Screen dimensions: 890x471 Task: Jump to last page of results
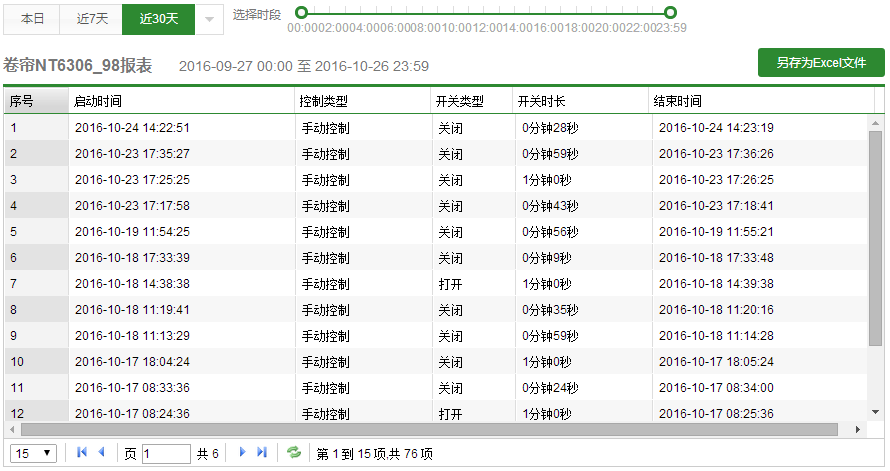pyautogui.click(x=262, y=453)
